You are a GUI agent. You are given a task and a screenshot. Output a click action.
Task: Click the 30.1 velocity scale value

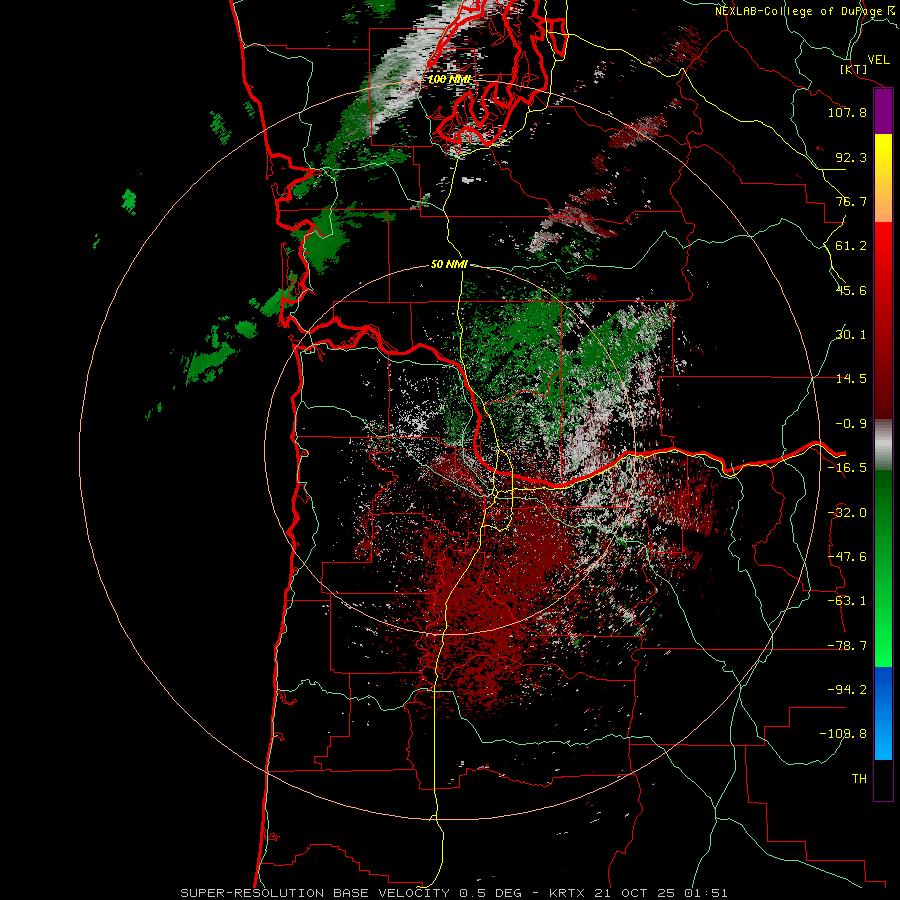point(851,335)
